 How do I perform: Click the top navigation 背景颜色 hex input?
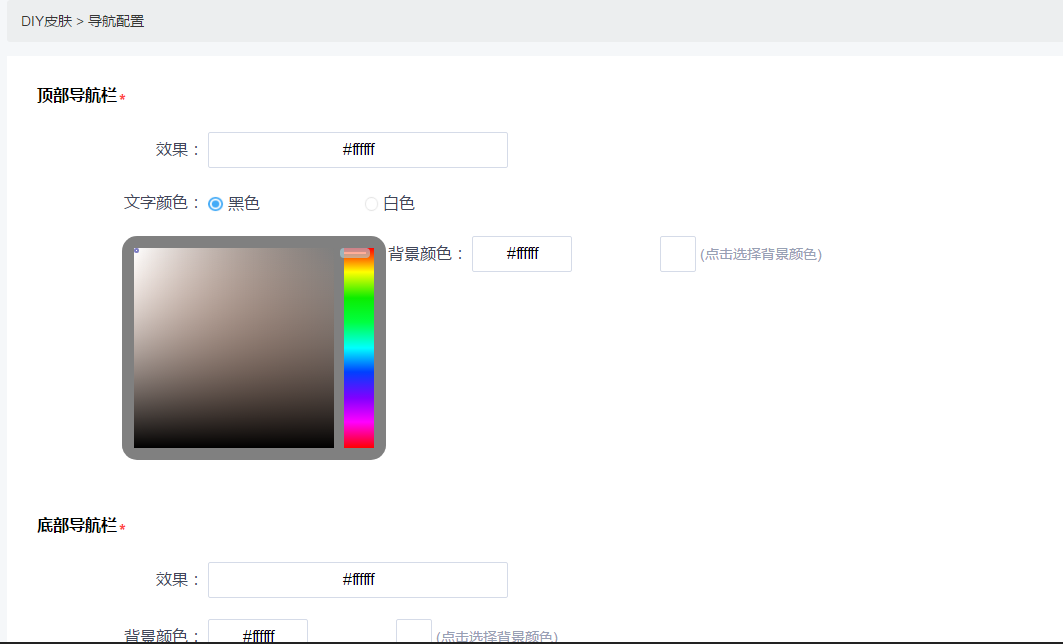pyautogui.click(x=522, y=254)
